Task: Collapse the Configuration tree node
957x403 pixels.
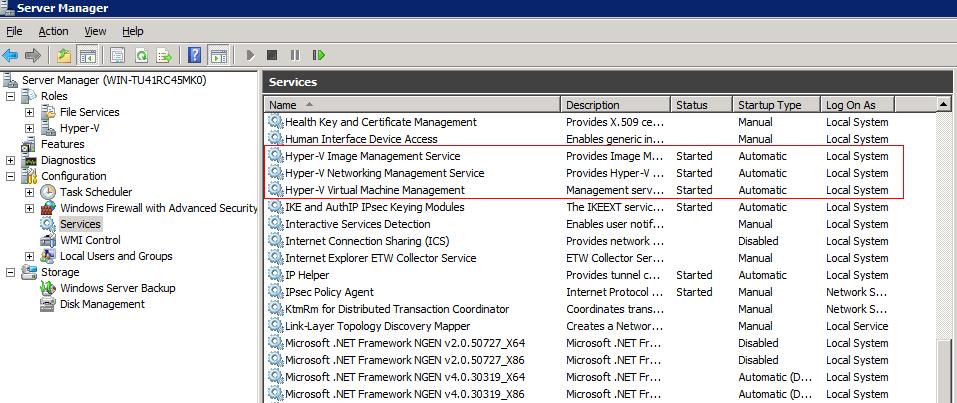Action: 11,176
